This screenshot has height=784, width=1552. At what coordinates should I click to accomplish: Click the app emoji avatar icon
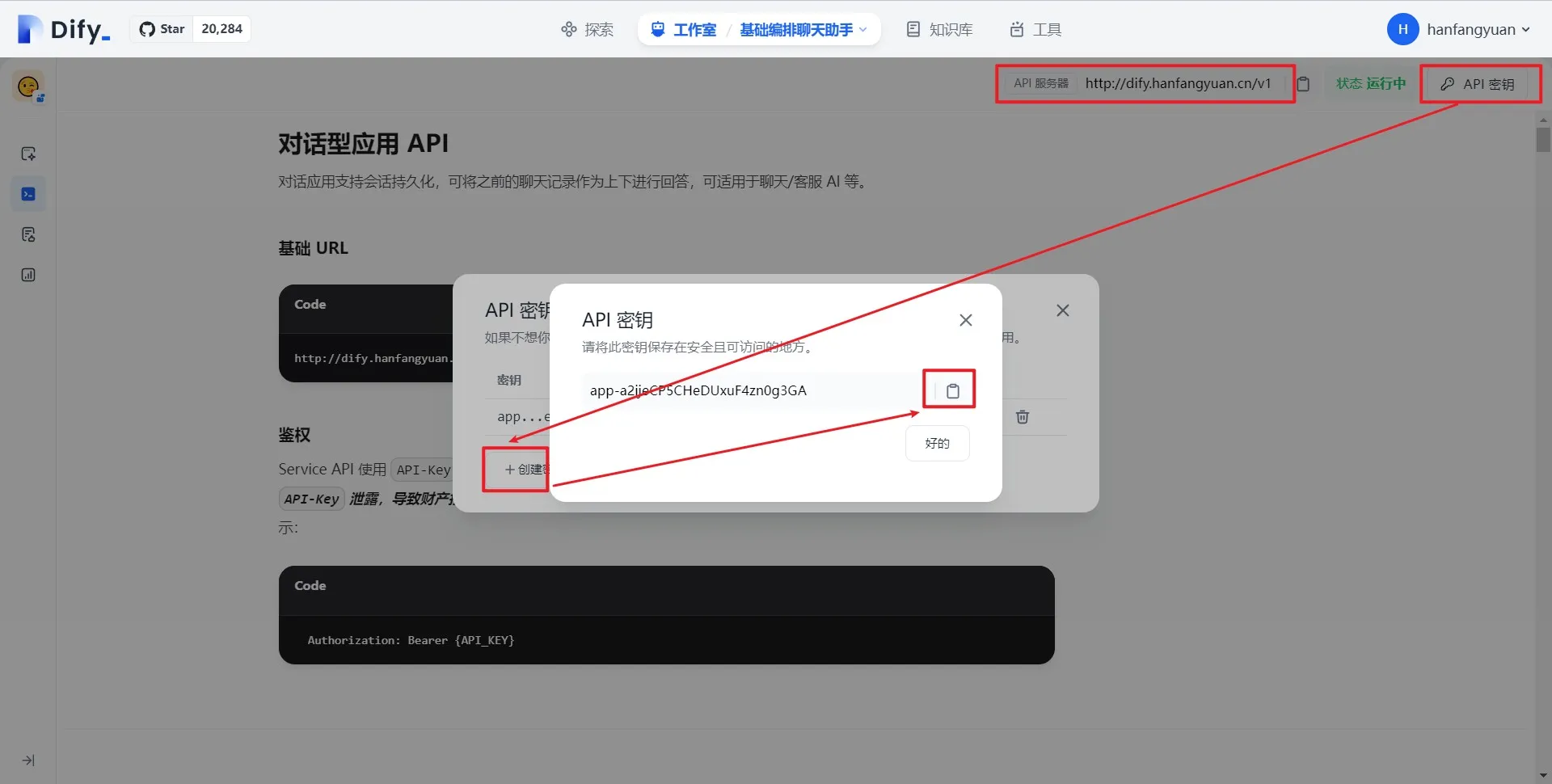pyautogui.click(x=28, y=86)
